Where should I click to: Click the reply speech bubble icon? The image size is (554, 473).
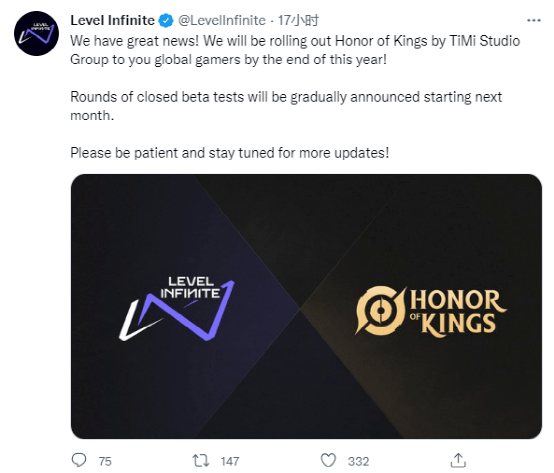click(x=79, y=460)
